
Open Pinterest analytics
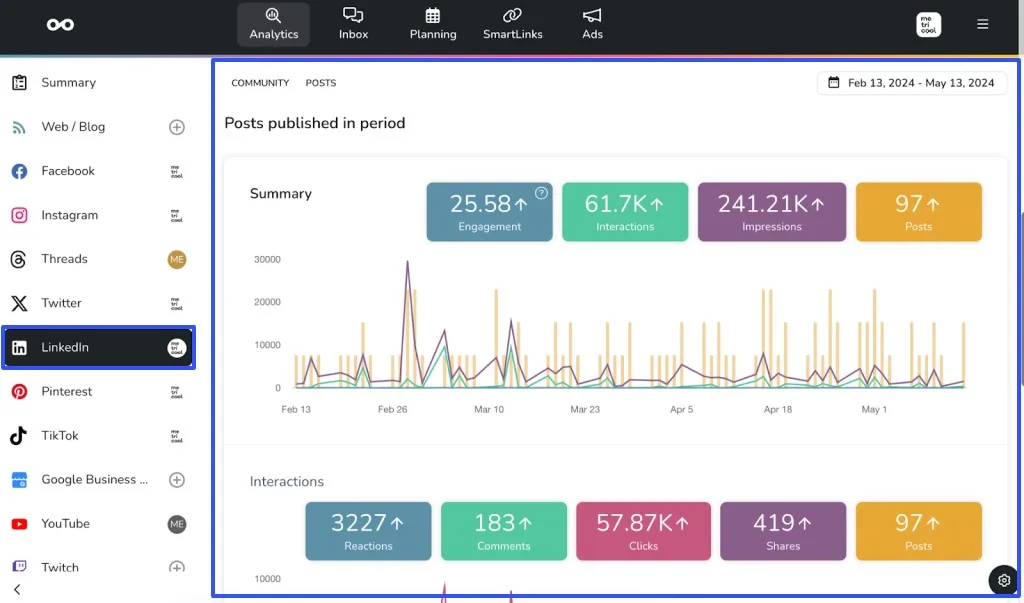pyautogui.click(x=67, y=391)
